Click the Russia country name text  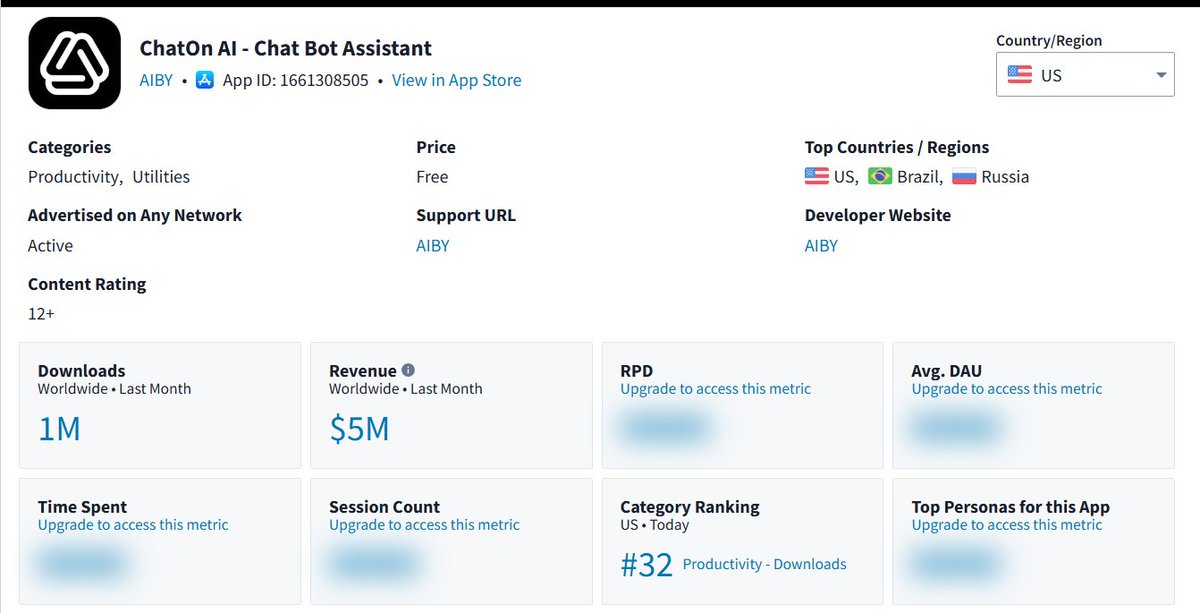(x=1005, y=176)
